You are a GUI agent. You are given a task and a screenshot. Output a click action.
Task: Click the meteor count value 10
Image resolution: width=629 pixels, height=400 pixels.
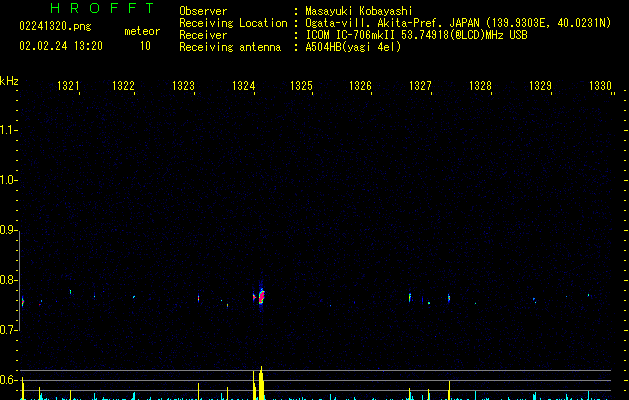coord(145,46)
